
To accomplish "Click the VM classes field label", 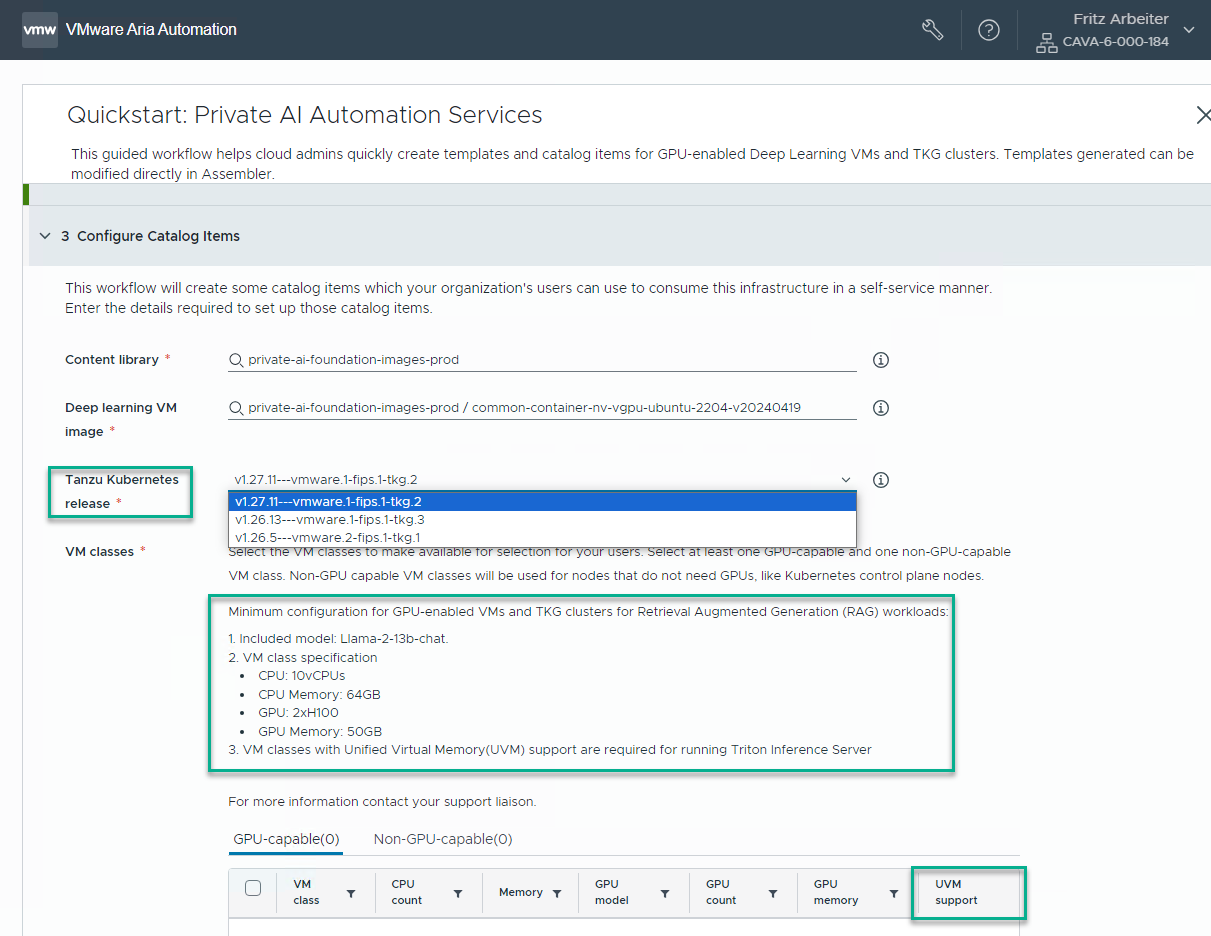I will click(x=99, y=552).
